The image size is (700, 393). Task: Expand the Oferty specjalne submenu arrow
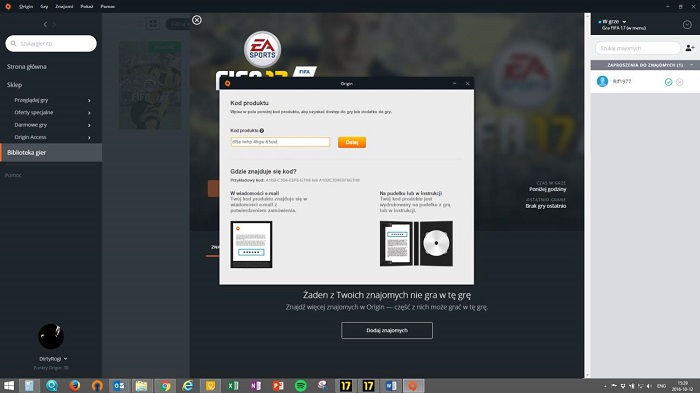89,113
